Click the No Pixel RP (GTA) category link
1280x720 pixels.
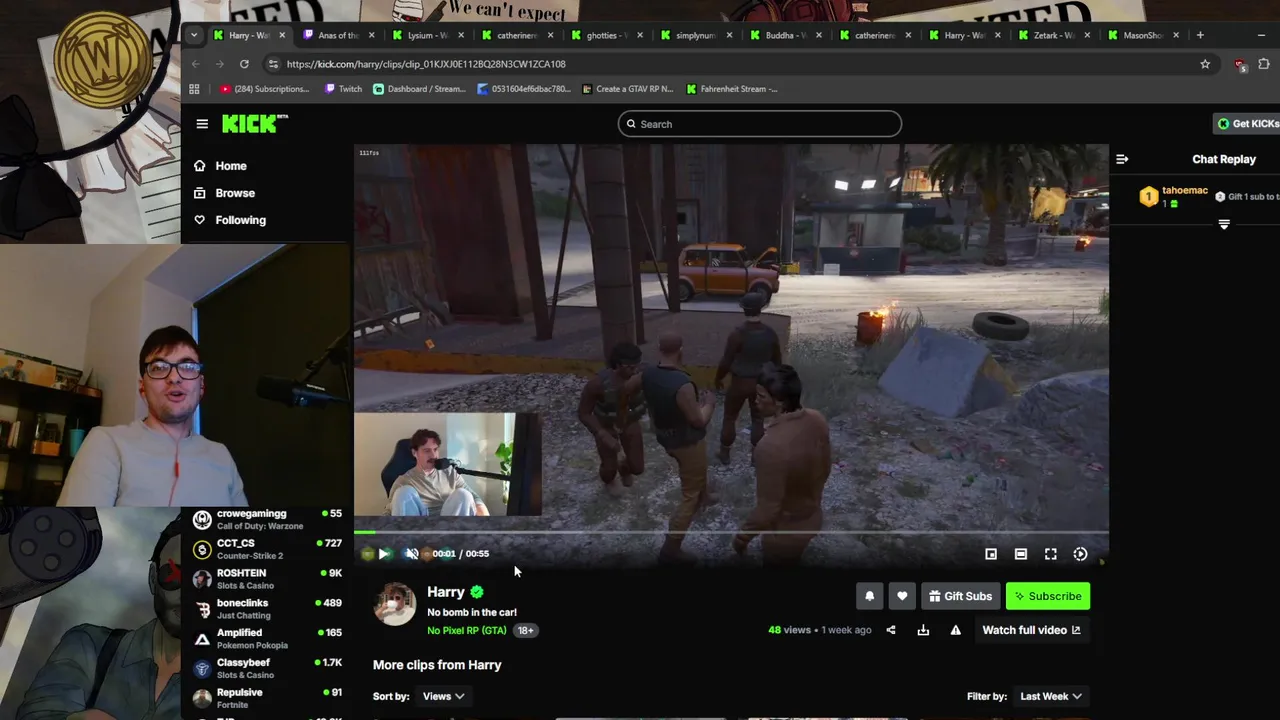click(467, 630)
